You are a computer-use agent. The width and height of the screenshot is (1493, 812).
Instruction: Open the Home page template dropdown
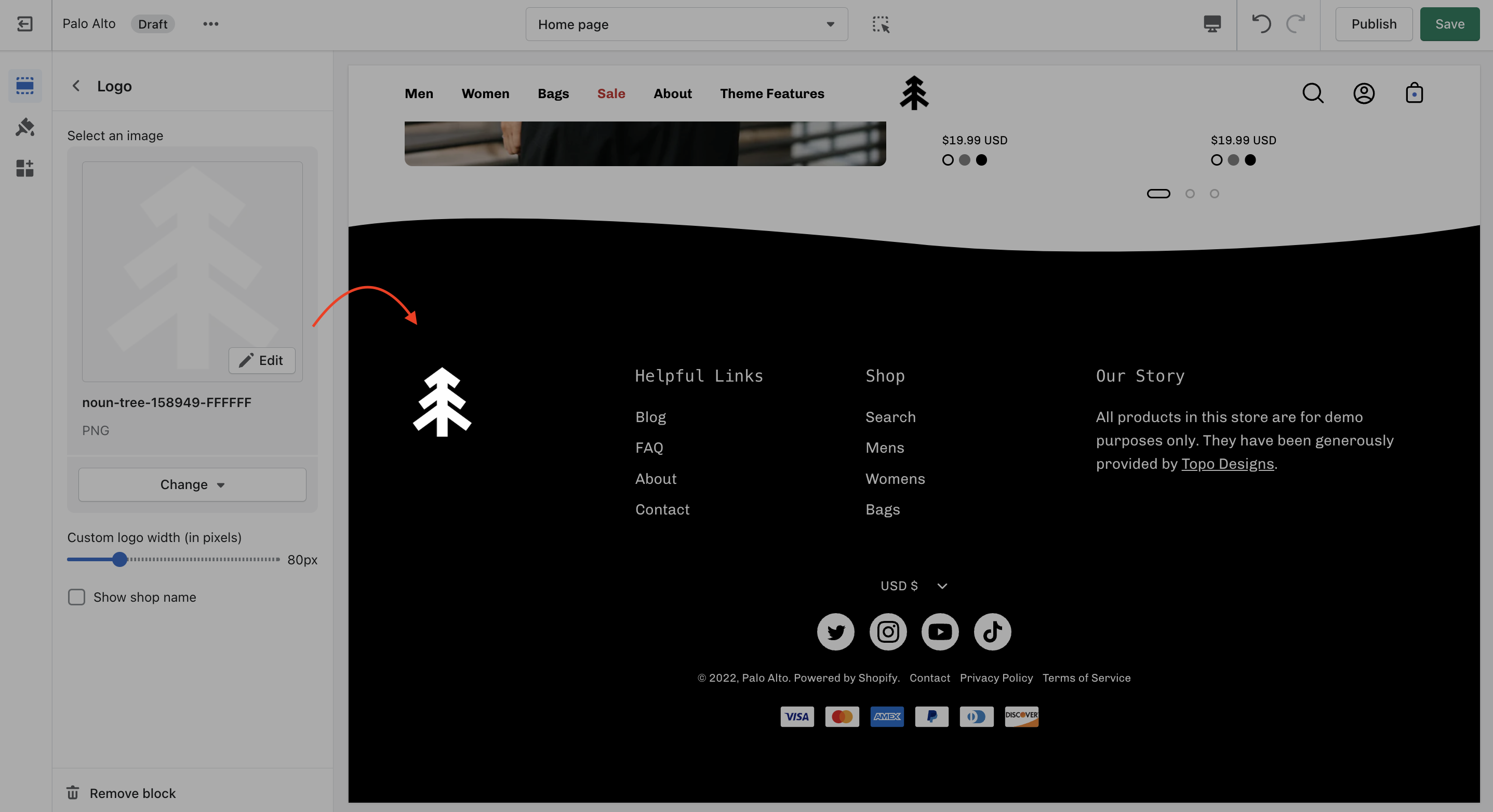pyautogui.click(x=686, y=24)
